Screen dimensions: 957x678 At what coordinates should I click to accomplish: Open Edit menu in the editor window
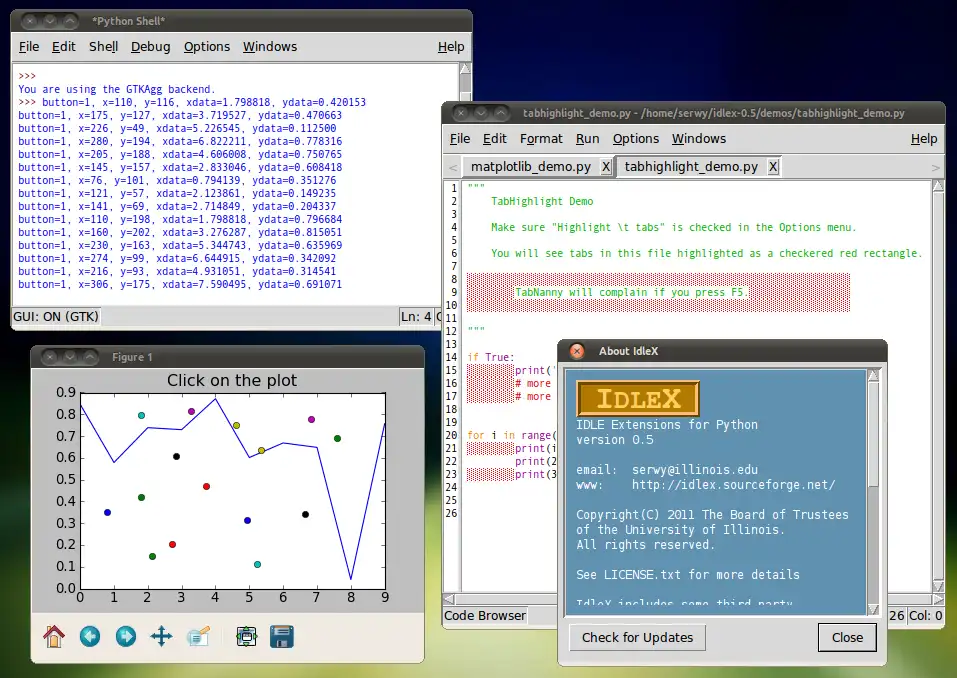pos(494,139)
